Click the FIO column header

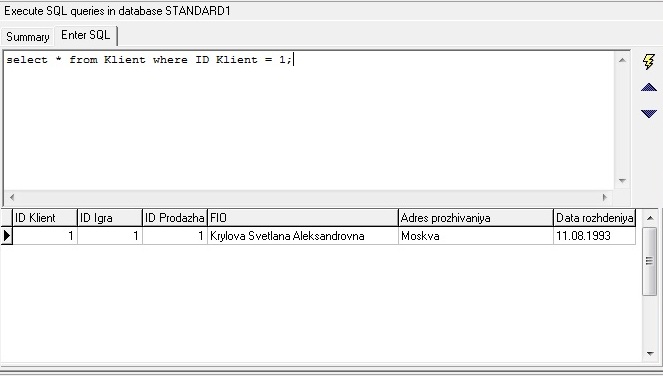click(303, 218)
